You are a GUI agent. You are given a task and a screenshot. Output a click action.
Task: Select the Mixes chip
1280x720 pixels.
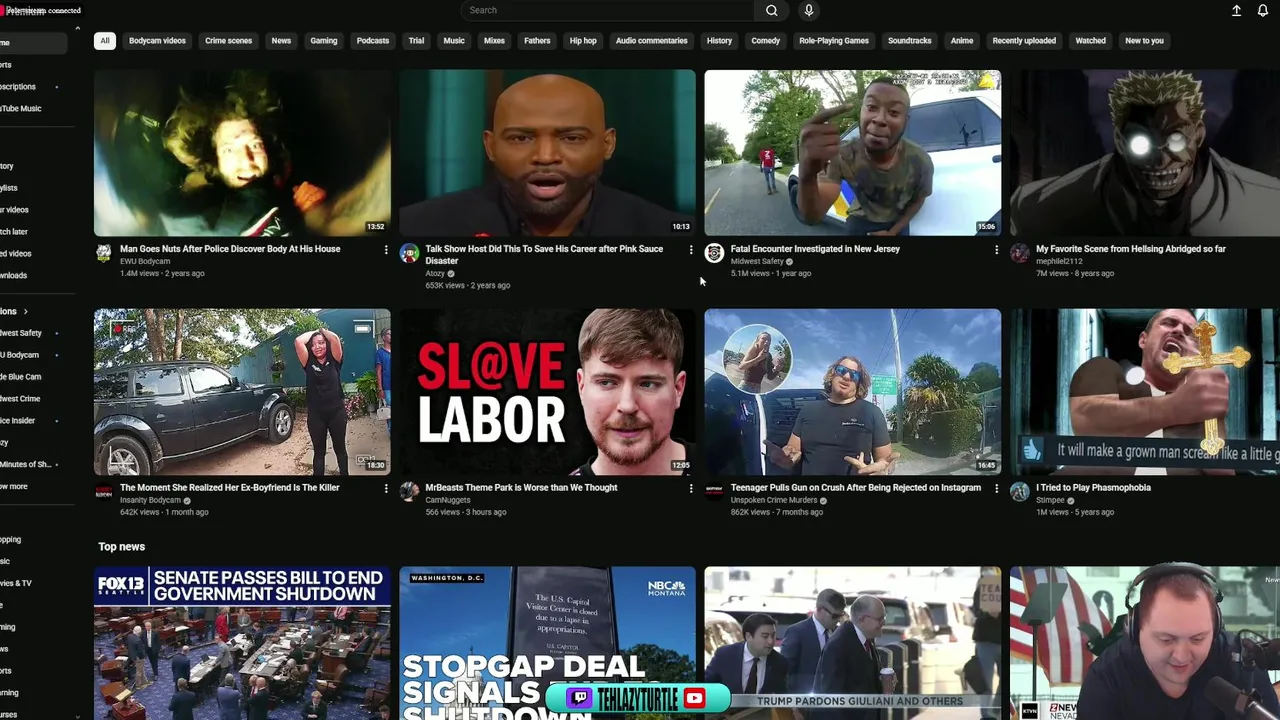click(494, 41)
